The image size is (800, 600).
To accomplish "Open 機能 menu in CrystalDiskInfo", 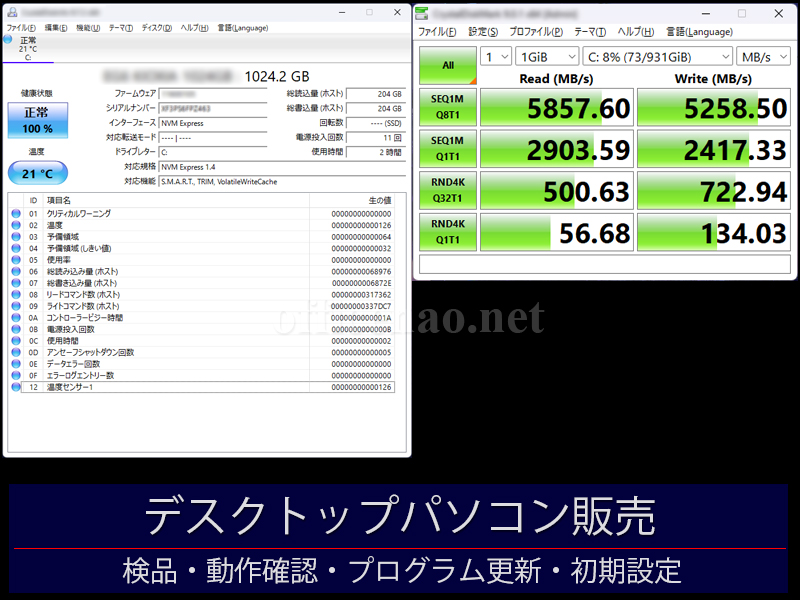I will [x=87, y=28].
